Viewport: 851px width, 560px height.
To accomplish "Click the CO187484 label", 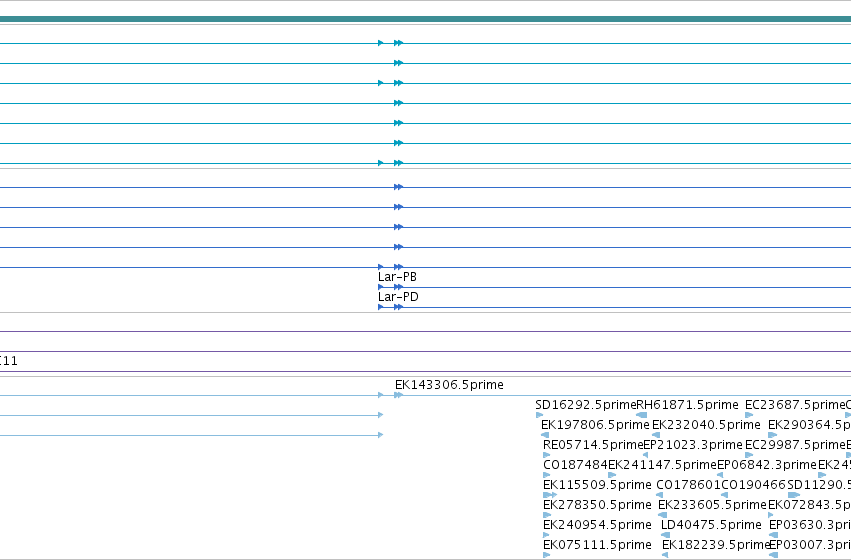I will [x=575, y=464].
